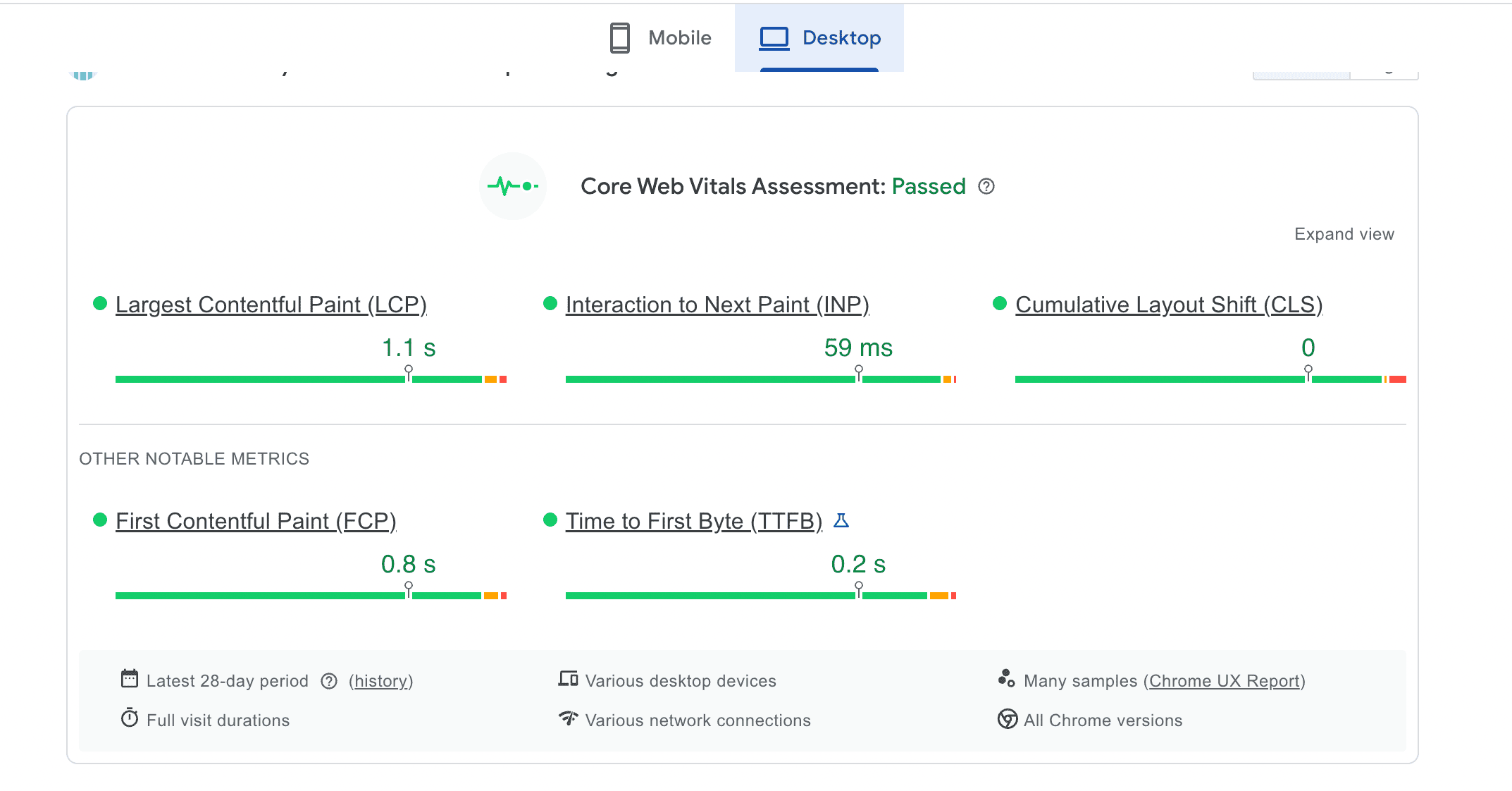Click the Many samples dots icon
The height and width of the screenshot is (791, 1512).
1006,678
